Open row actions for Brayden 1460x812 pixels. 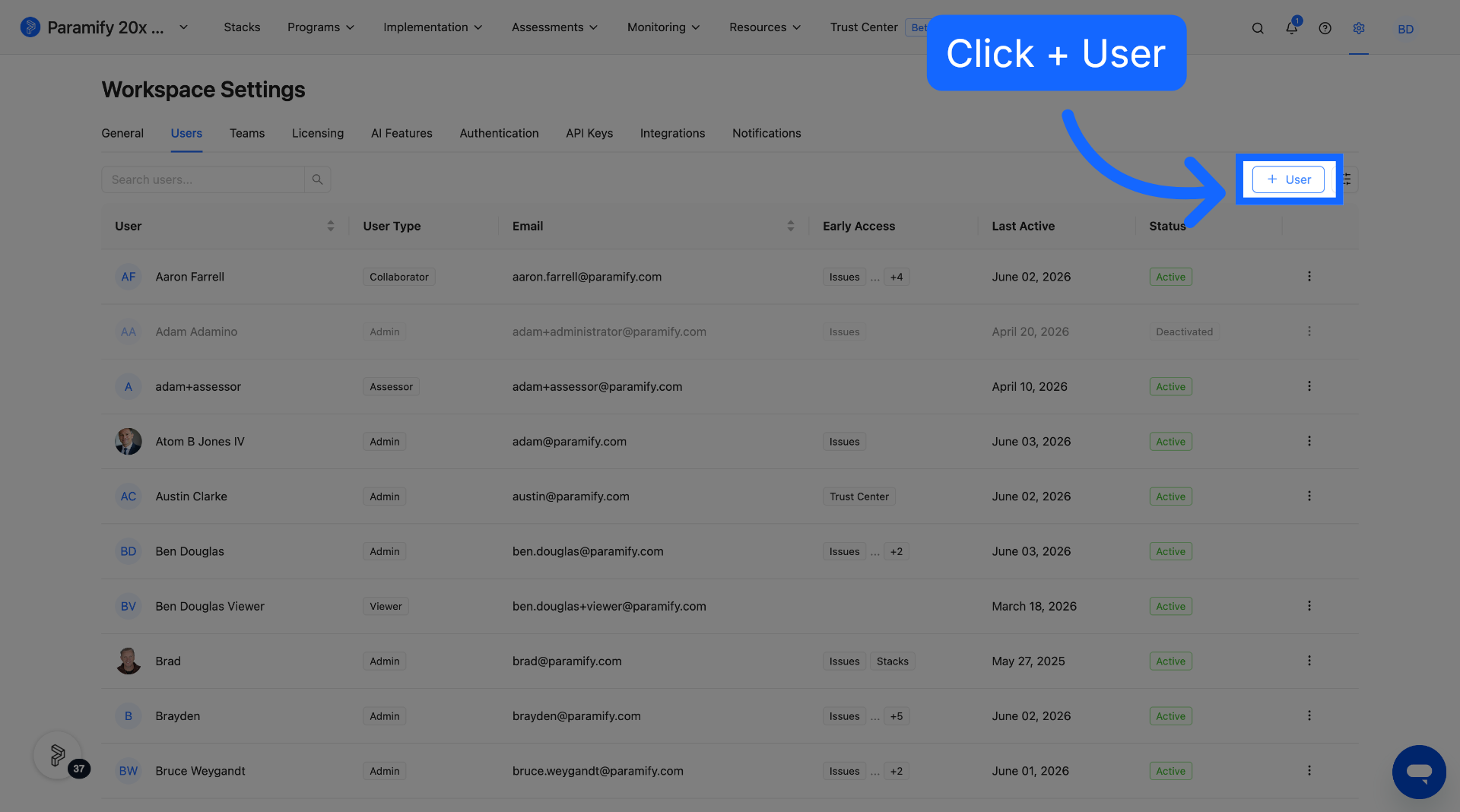pos(1309,715)
